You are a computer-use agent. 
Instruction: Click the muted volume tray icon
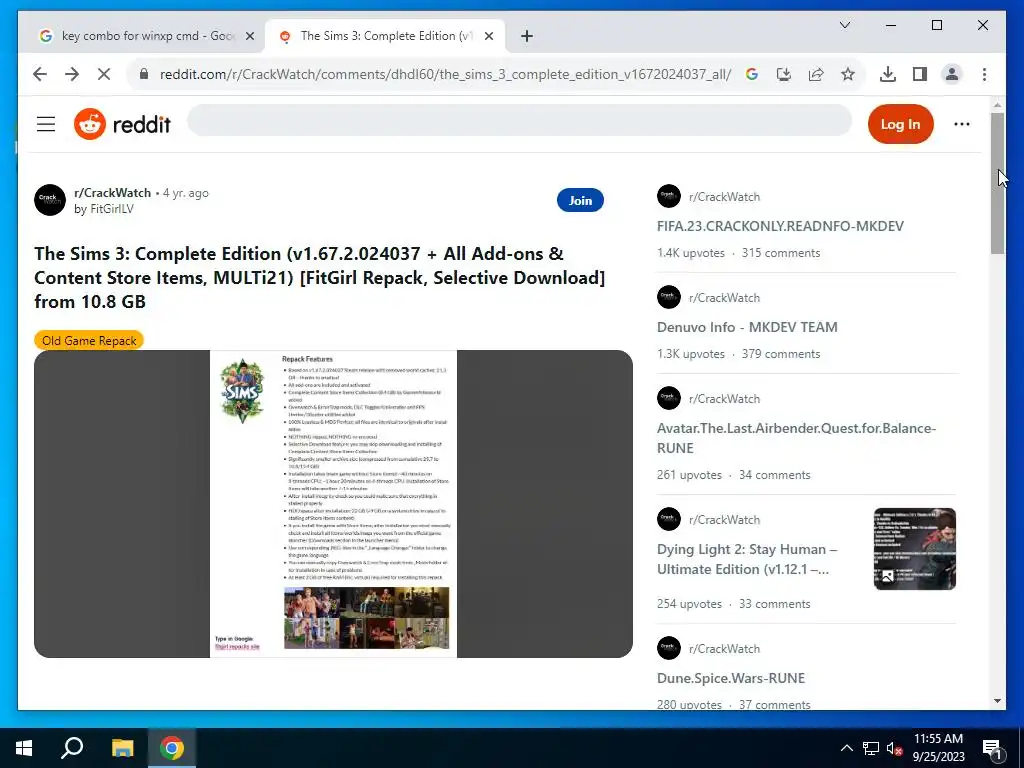pos(894,748)
